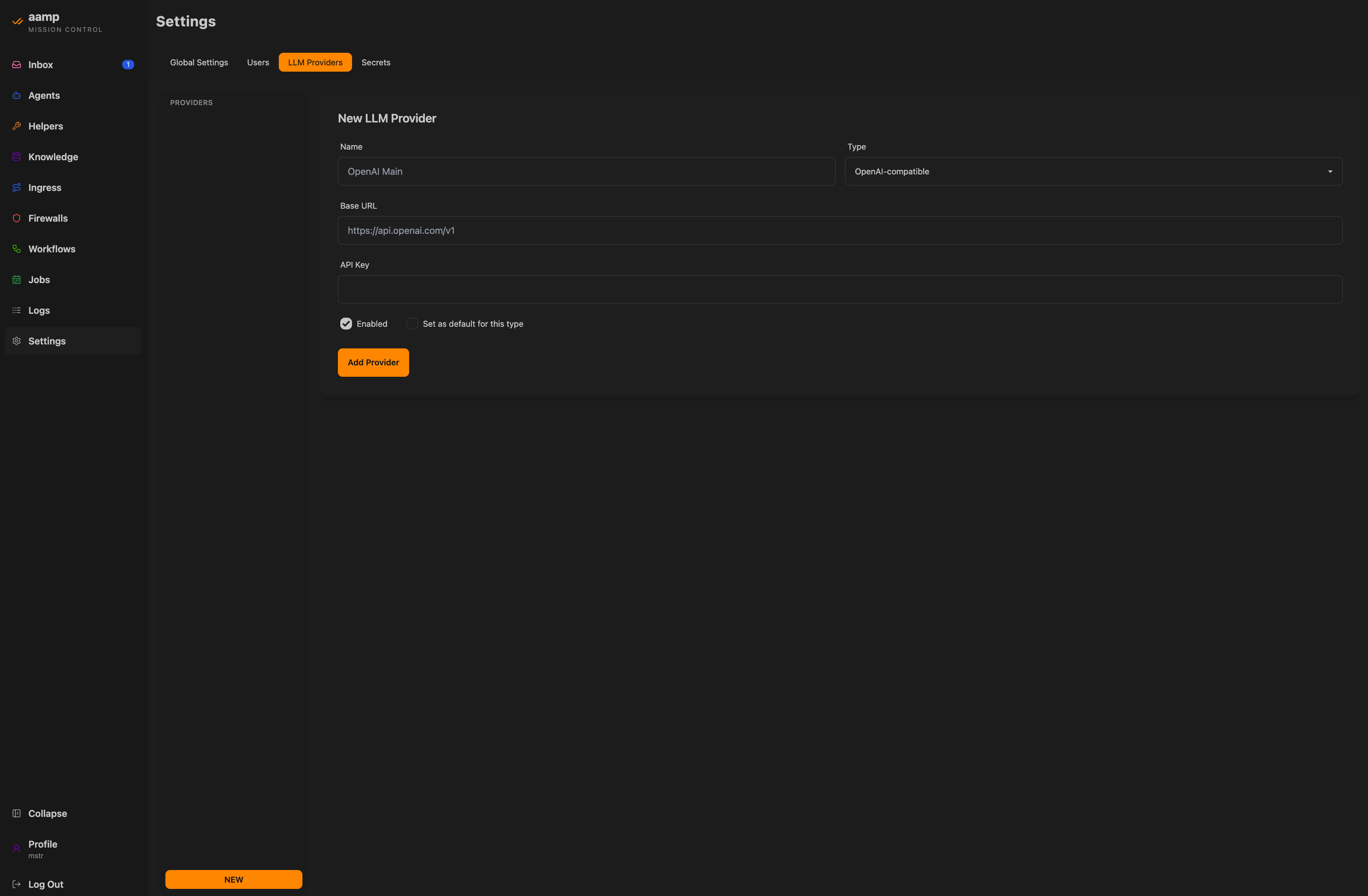Select the LLM Providers tab
1368x896 pixels.
[x=315, y=63]
